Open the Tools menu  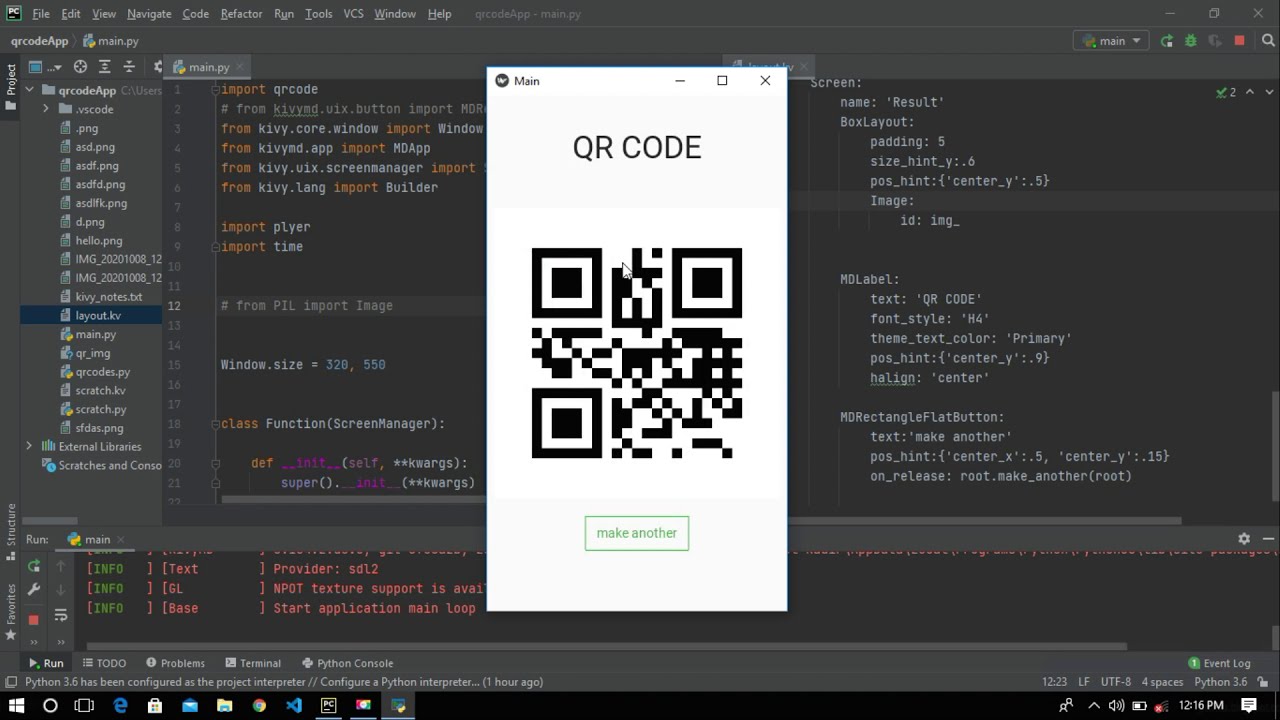[319, 14]
